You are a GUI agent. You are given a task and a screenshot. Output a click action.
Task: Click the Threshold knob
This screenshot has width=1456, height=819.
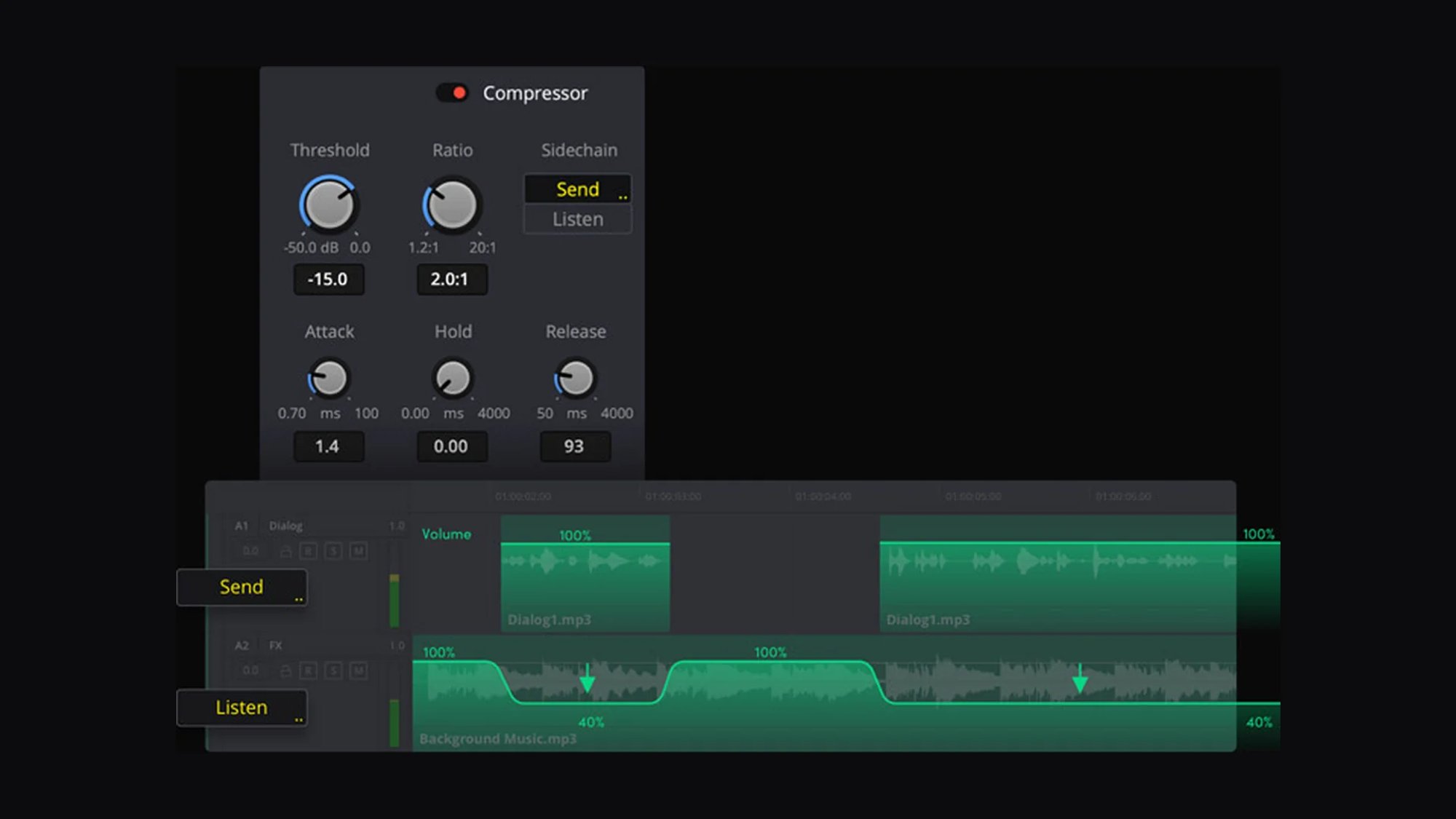[x=328, y=205]
